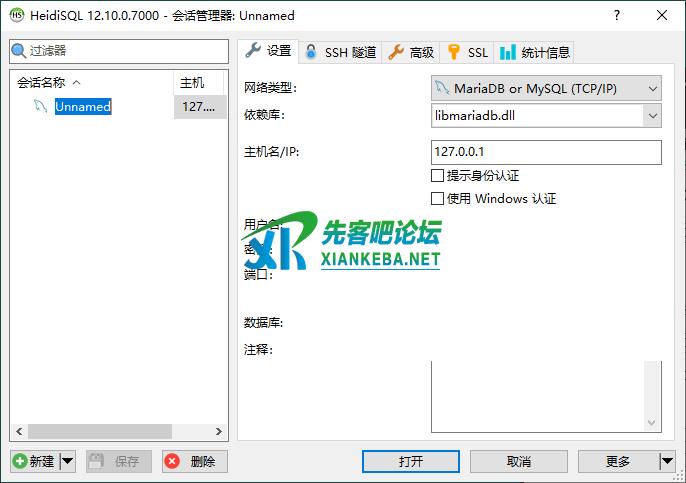Open the 网络类型 MariaDB or MySQL dropdown
Screen dimensions: 686x483
546,88
